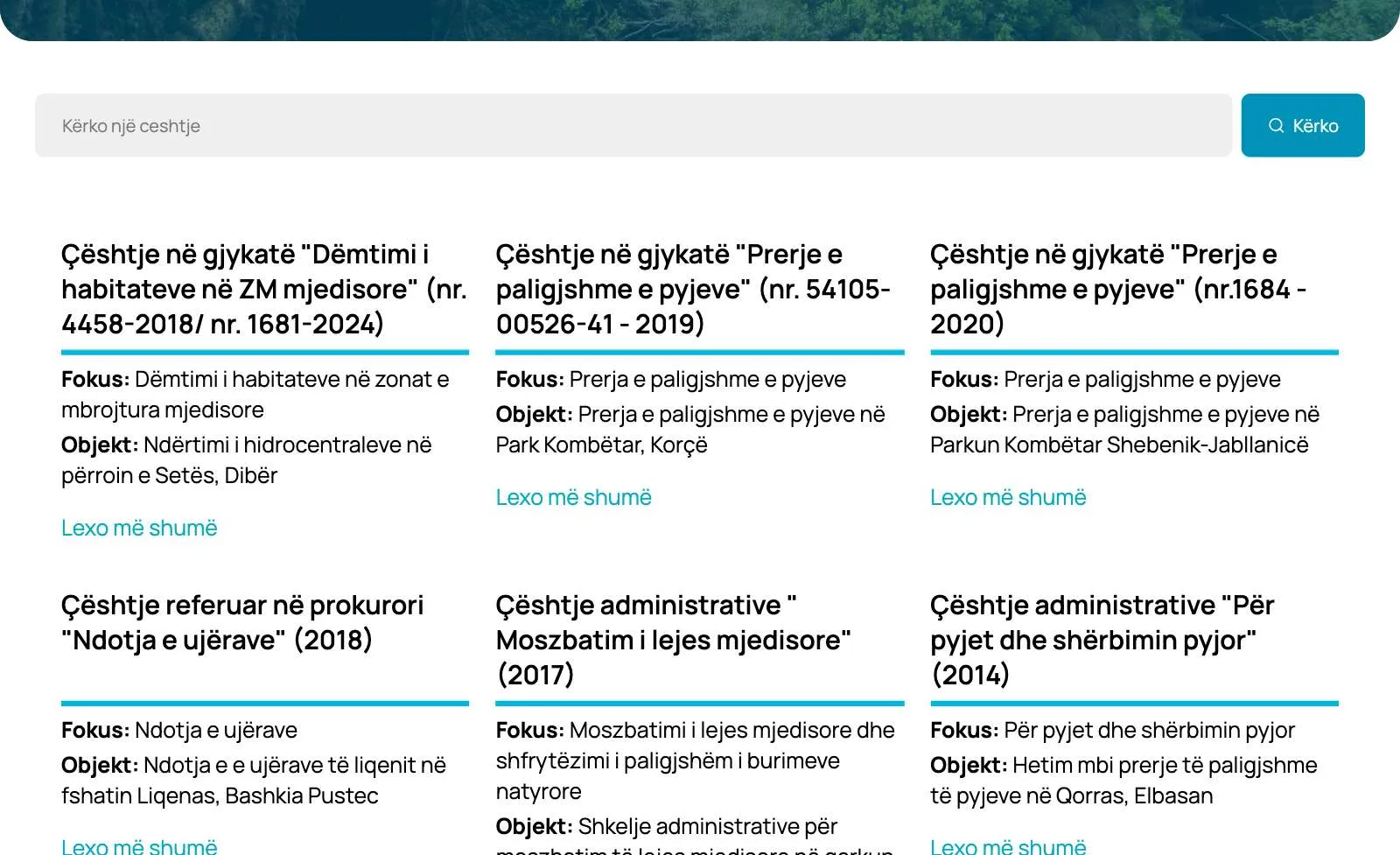Image resolution: width=1400 pixels, height=855 pixels.
Task: Open 'Lexo më shumë' for case nr. 54105-00526-41 - 2019
Action: click(x=573, y=497)
